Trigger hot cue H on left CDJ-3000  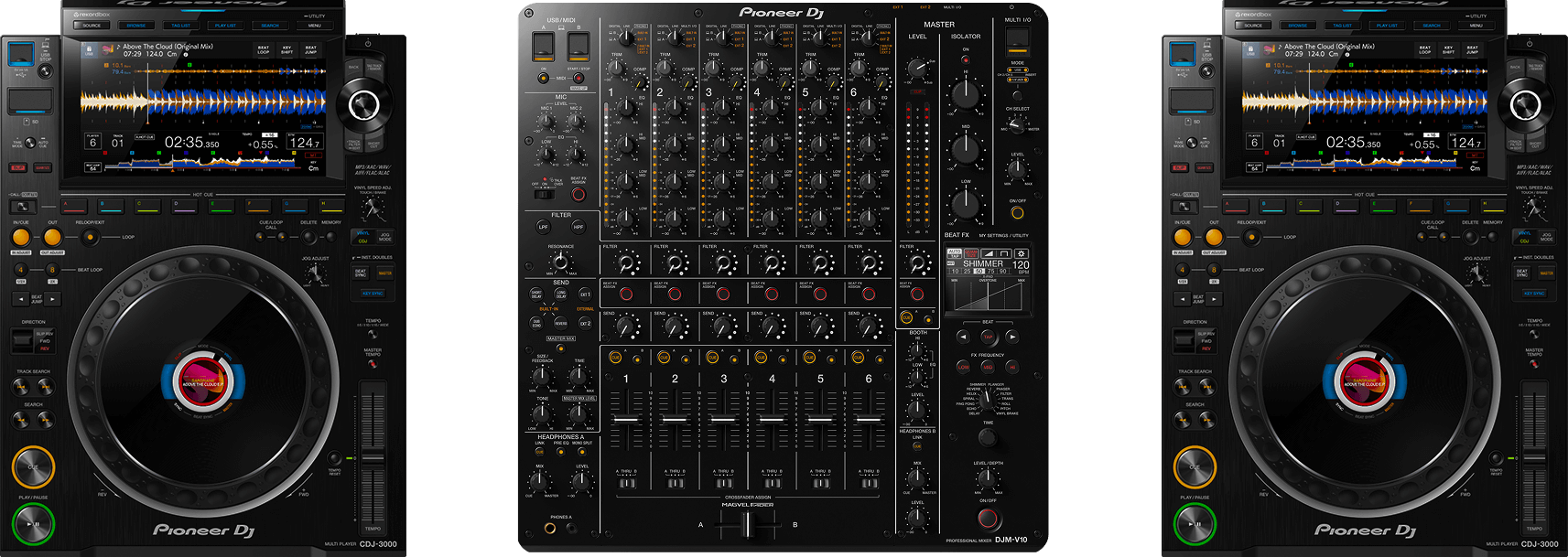330,207
